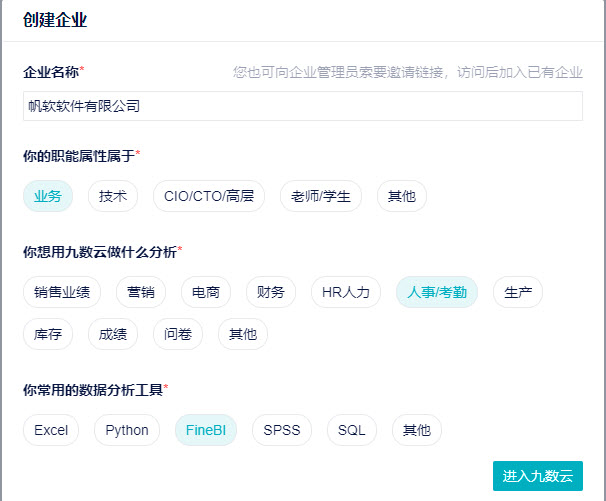606x501 pixels.
Task: Pick the 生产 analysis option
Action: click(518, 292)
